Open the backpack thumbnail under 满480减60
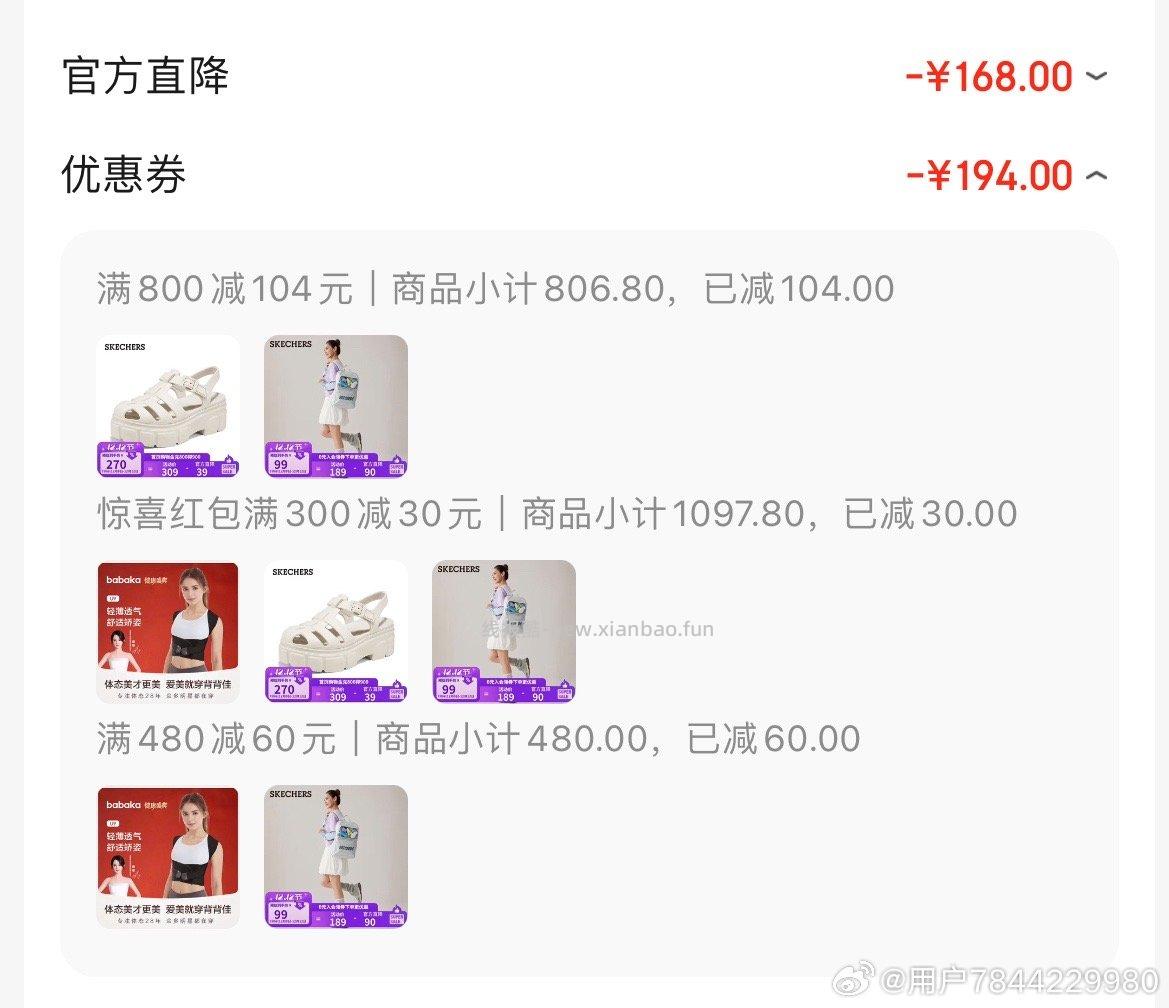Image resolution: width=1169 pixels, height=1008 pixels. [336, 857]
